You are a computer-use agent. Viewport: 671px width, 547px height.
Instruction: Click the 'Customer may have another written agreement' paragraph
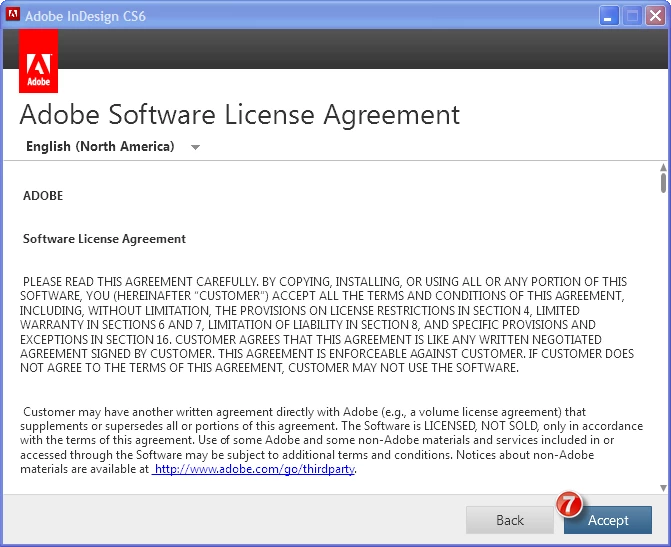(331, 440)
